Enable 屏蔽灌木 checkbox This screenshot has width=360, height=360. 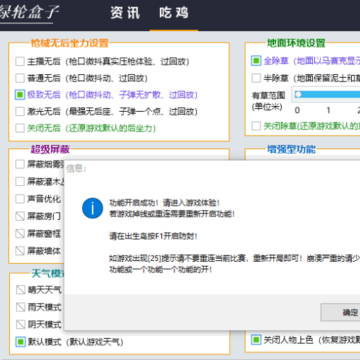point(20,182)
